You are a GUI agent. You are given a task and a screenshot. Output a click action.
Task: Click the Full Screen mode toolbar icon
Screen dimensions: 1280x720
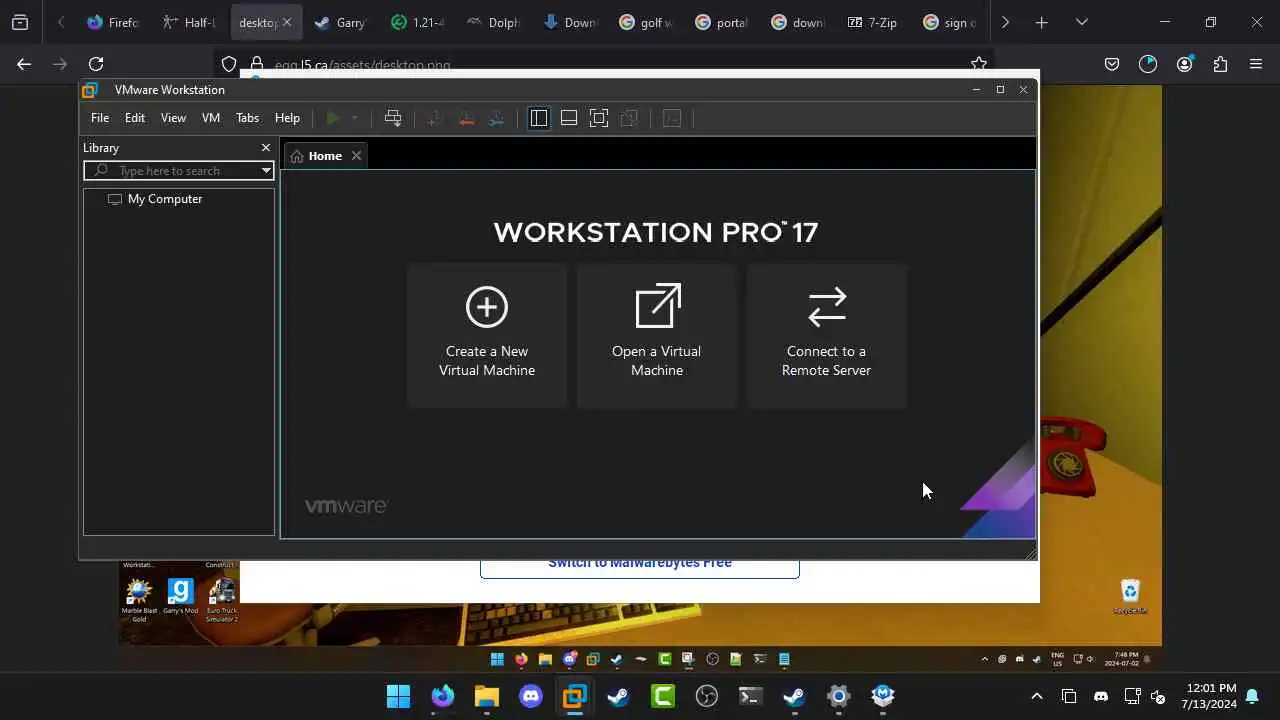(599, 118)
